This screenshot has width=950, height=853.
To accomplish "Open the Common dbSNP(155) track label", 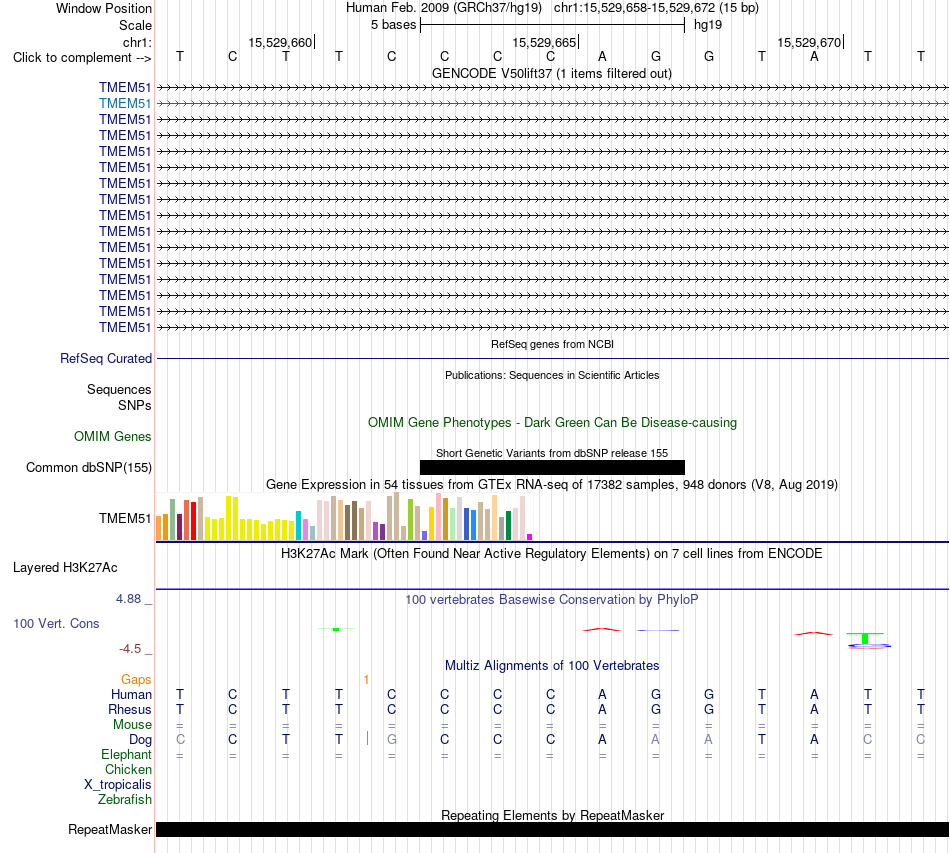I will coord(89,468).
